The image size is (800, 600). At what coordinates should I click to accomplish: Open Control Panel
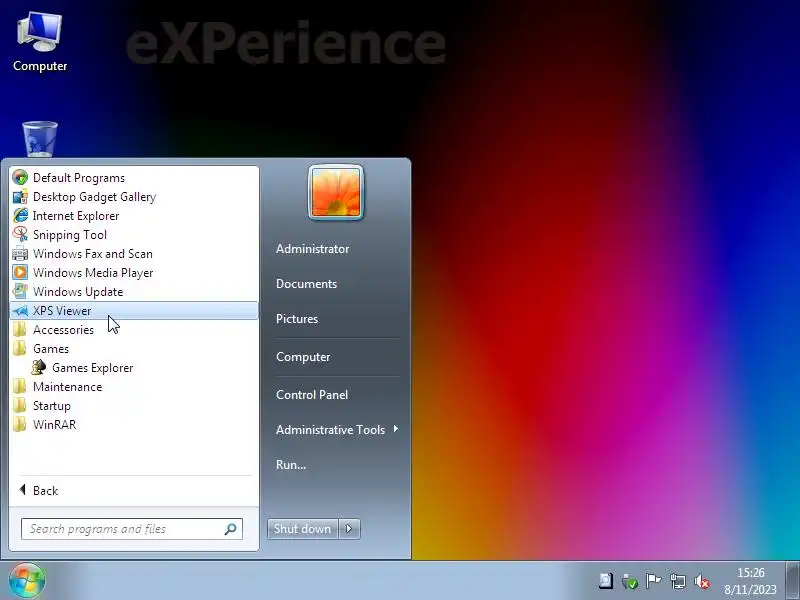click(312, 395)
